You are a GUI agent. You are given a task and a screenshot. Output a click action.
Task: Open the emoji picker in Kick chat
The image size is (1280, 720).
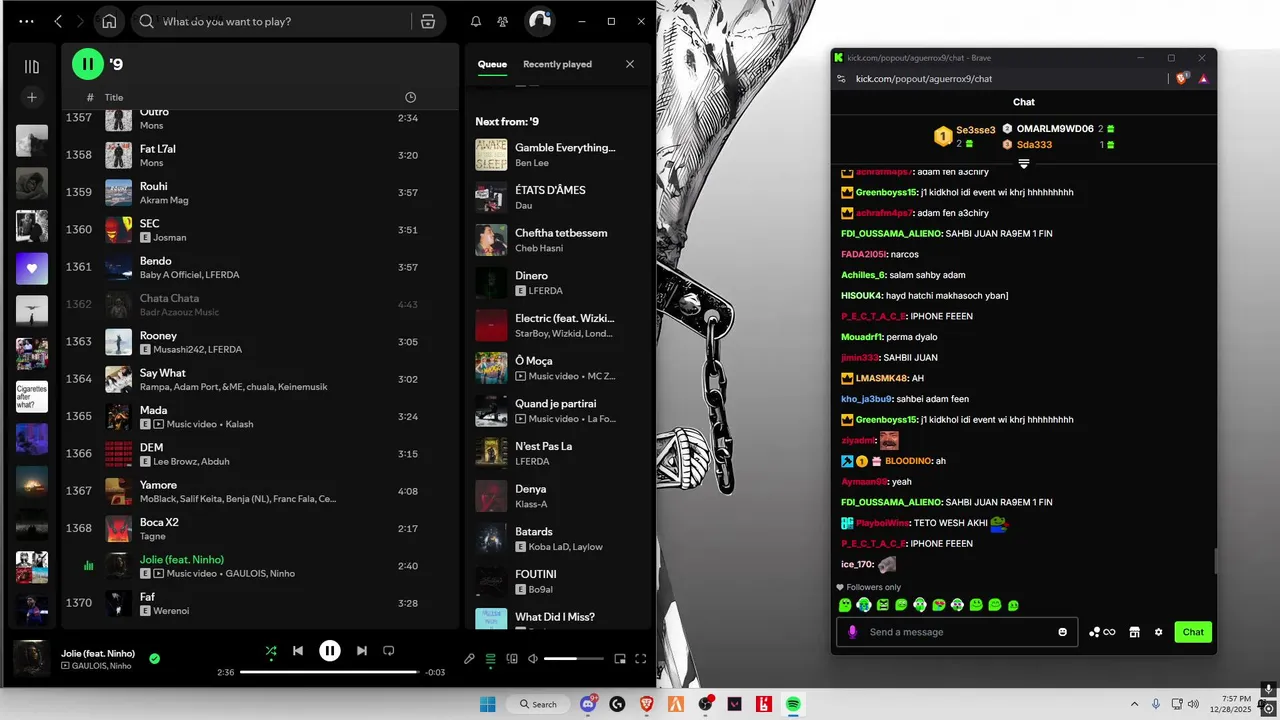click(x=1063, y=632)
